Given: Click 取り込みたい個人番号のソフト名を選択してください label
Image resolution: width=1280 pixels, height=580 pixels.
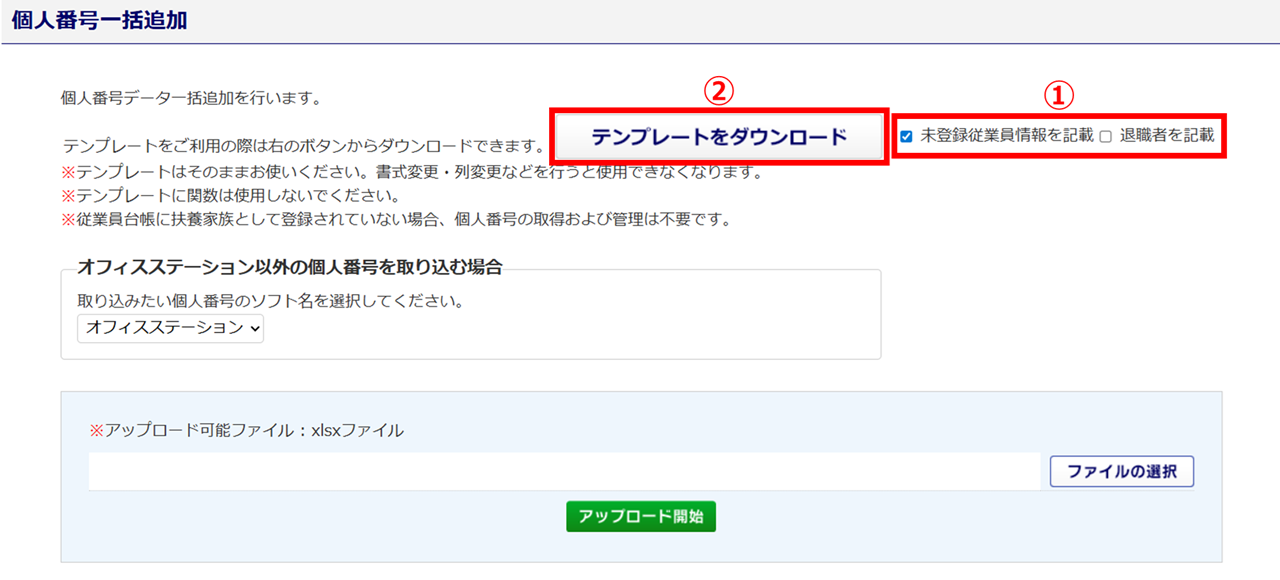Looking at the screenshot, I should click(270, 299).
